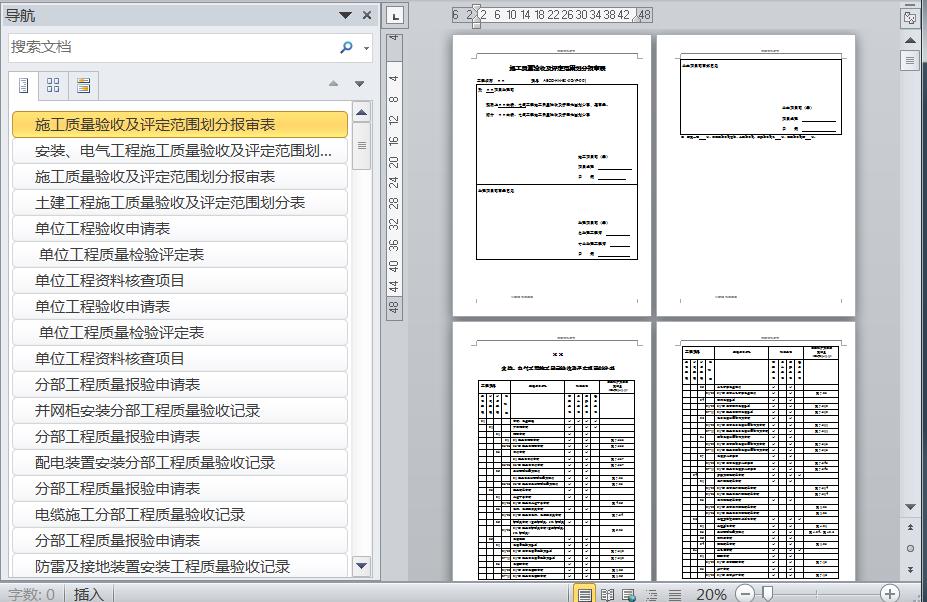This screenshot has height=602, width=927.
Task: Open the 20% zoom level dialog
Action: [x=711, y=594]
